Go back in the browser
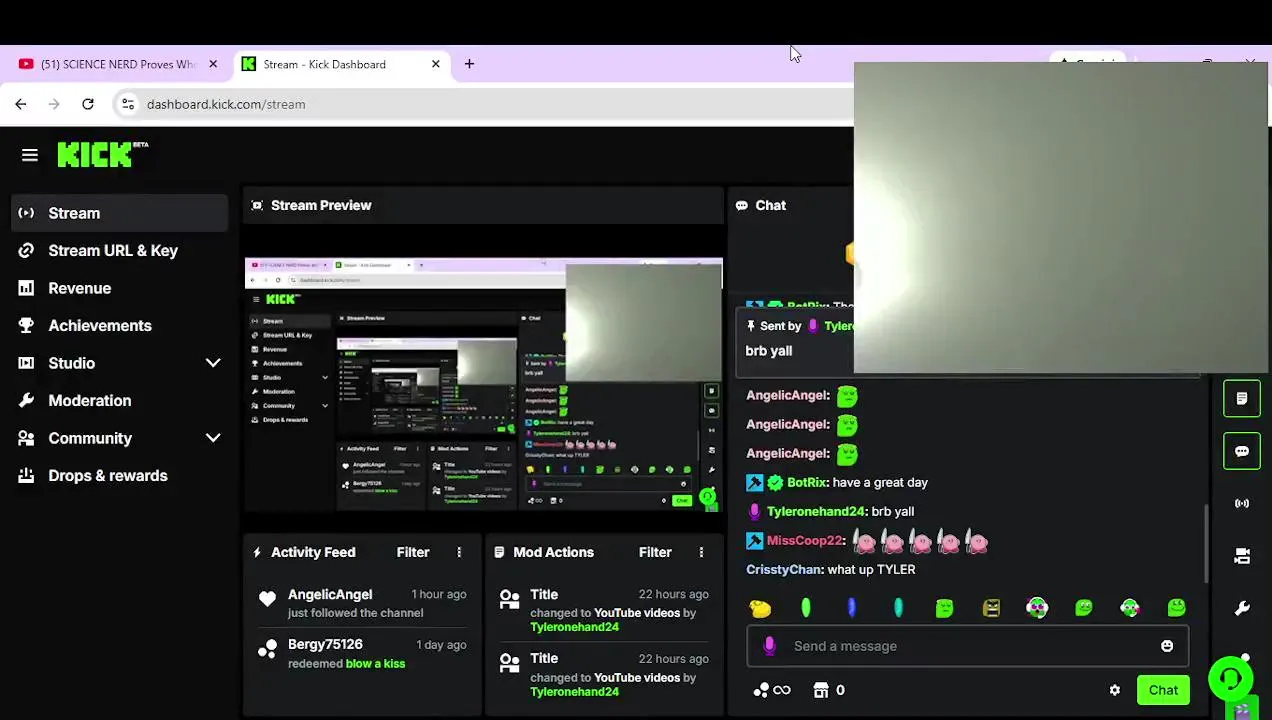1272x720 pixels. pos(21,104)
